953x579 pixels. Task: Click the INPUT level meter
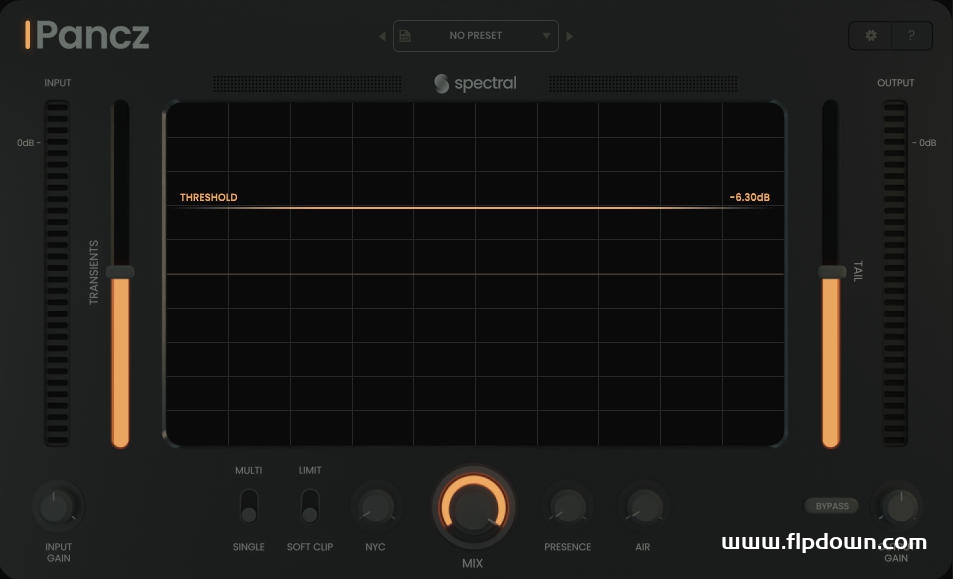pos(57,273)
